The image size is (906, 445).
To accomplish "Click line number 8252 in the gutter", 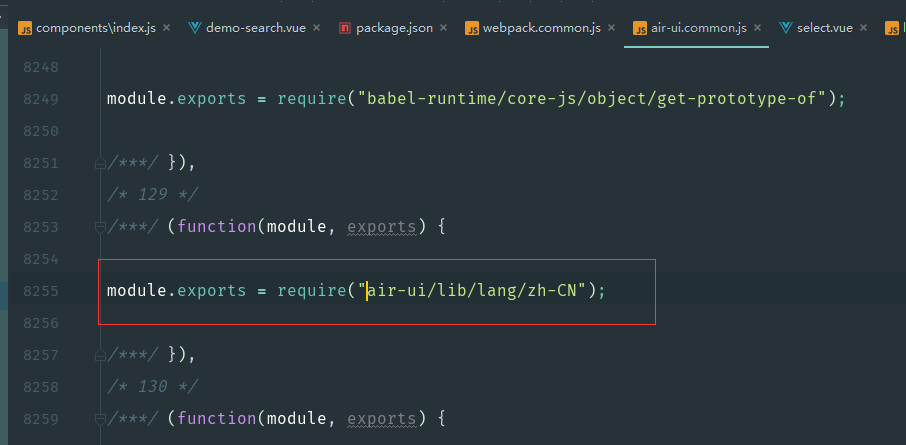I will [41, 195].
